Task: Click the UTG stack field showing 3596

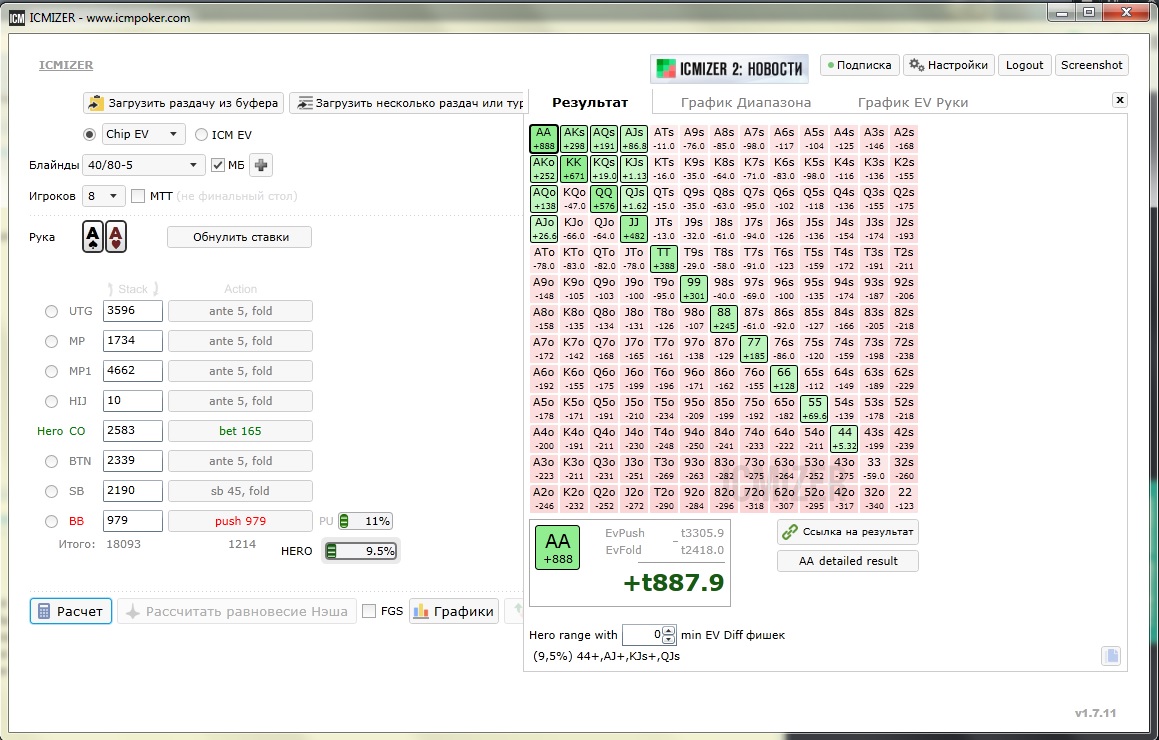Action: tap(133, 311)
